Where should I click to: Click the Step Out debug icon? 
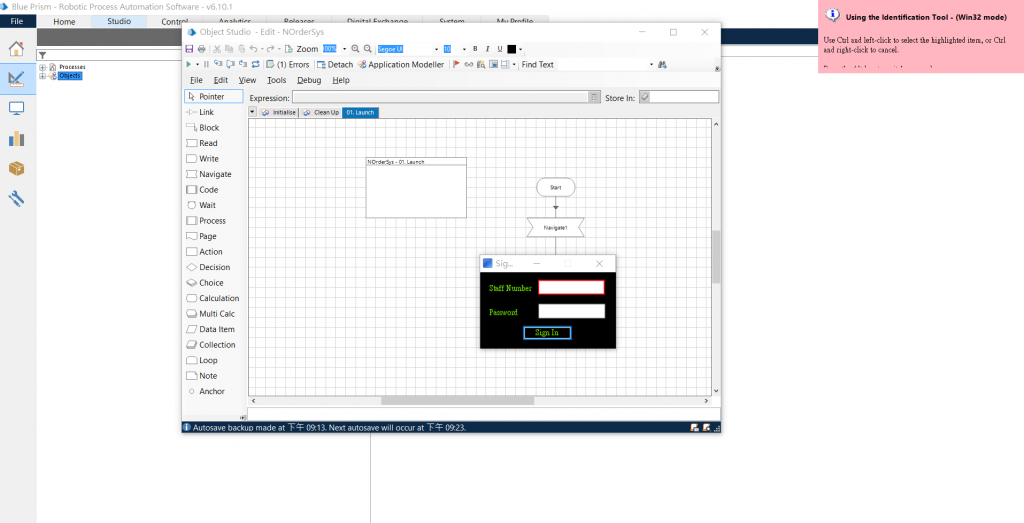pos(243,64)
